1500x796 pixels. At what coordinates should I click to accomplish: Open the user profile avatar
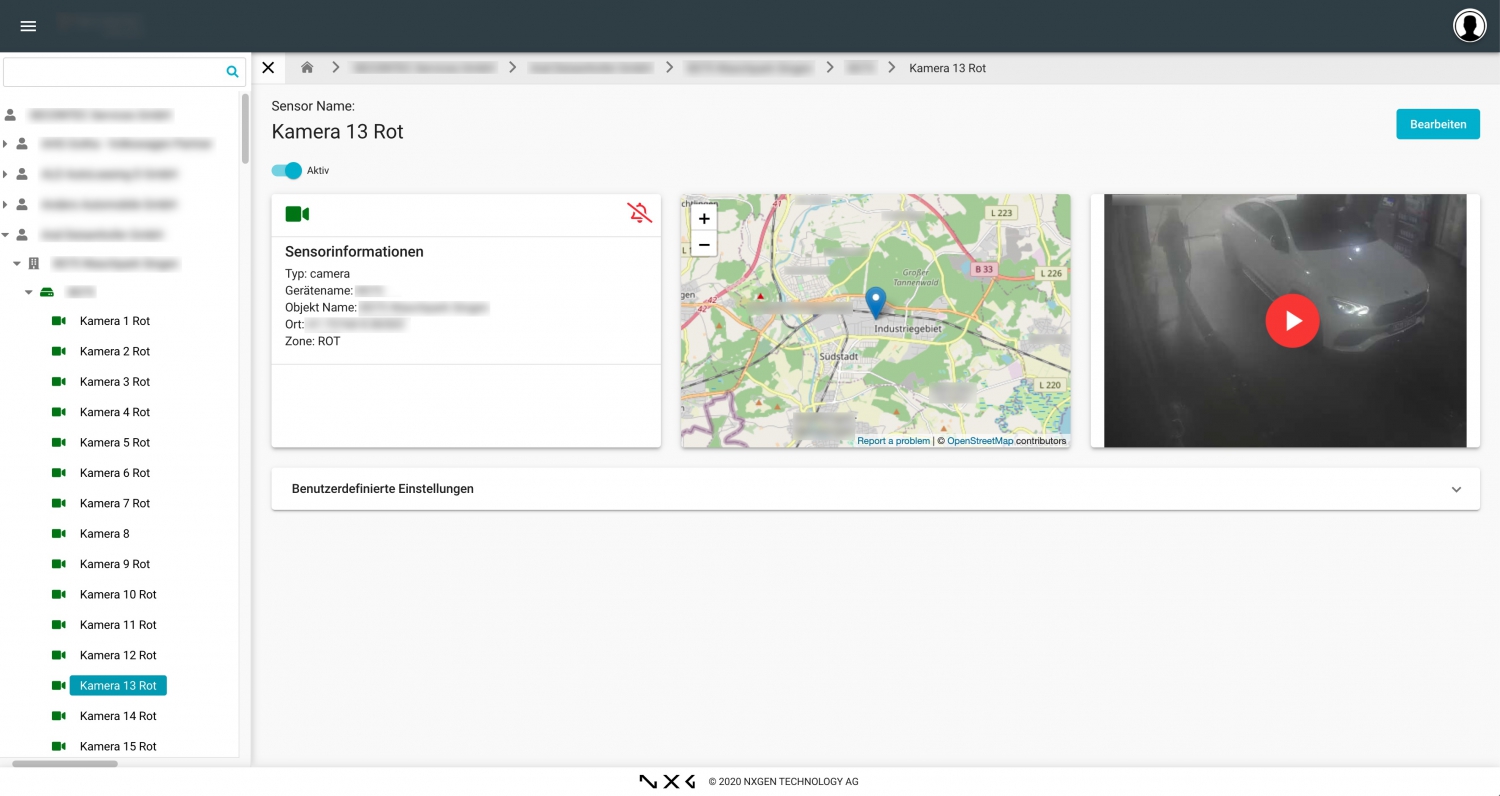click(1469, 26)
